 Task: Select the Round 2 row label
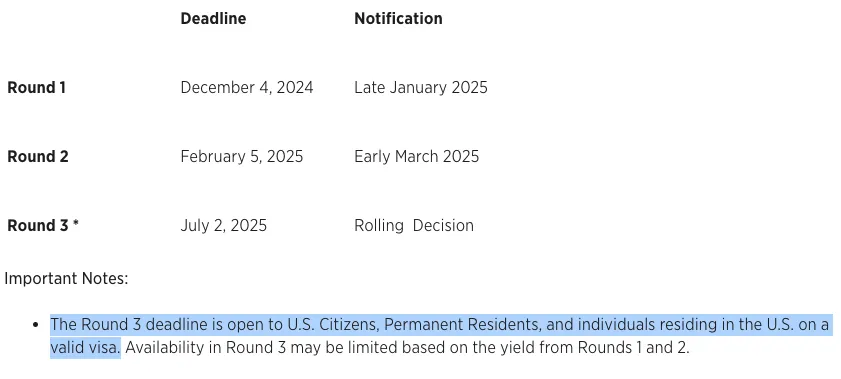click(38, 157)
